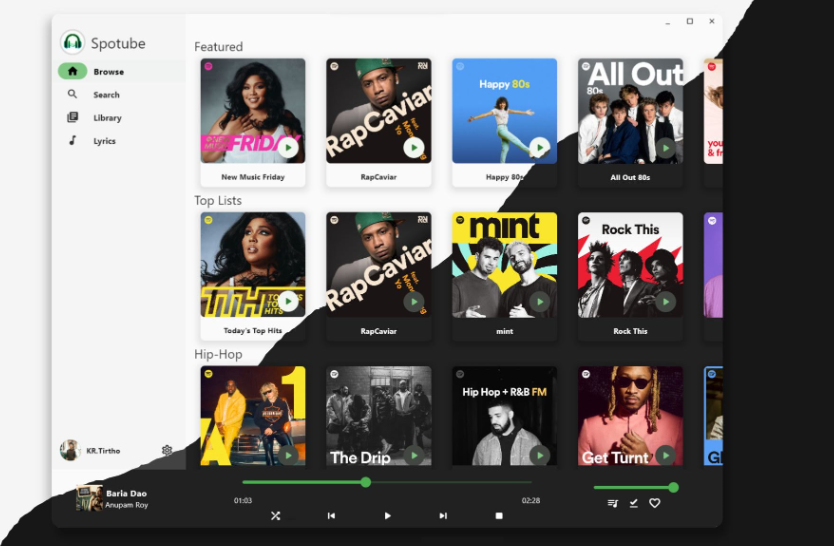The height and width of the screenshot is (546, 834).
Task: Click the Rock This title text
Action: [630, 331]
